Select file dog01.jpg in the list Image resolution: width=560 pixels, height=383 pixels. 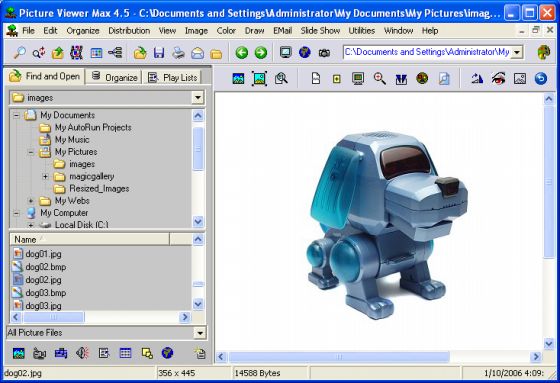[43, 254]
